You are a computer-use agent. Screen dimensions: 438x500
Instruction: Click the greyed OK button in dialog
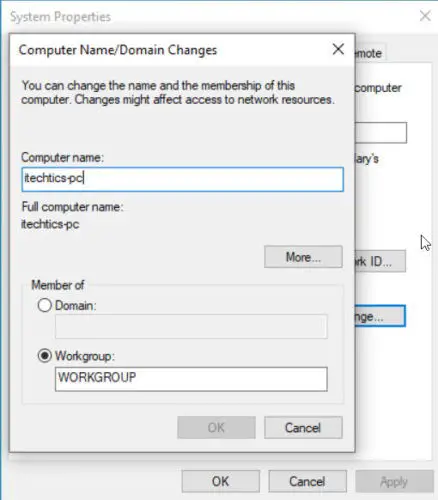click(216, 427)
